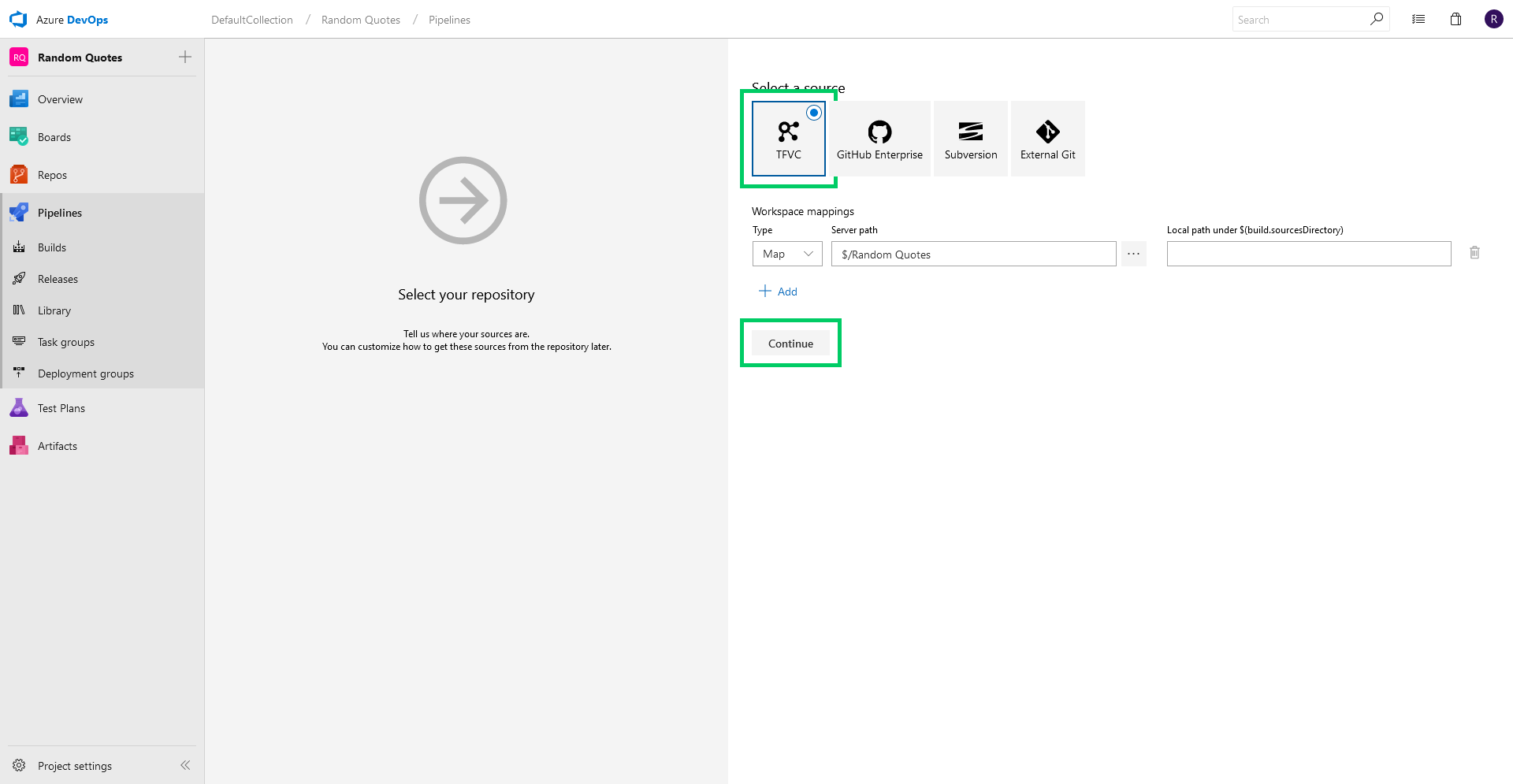1513x784 pixels.
Task: Click the Azure DevOps logo icon
Action: 18,19
